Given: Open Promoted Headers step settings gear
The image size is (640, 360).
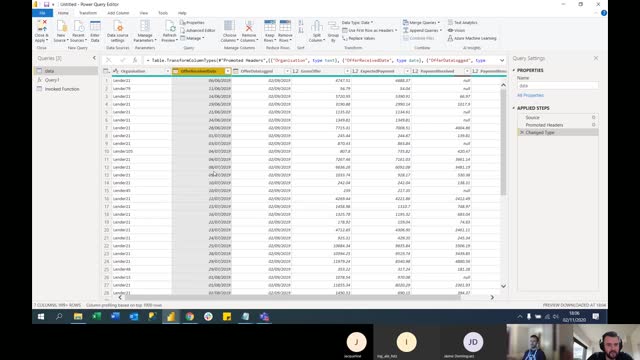Looking at the screenshot, I should click(593, 125).
